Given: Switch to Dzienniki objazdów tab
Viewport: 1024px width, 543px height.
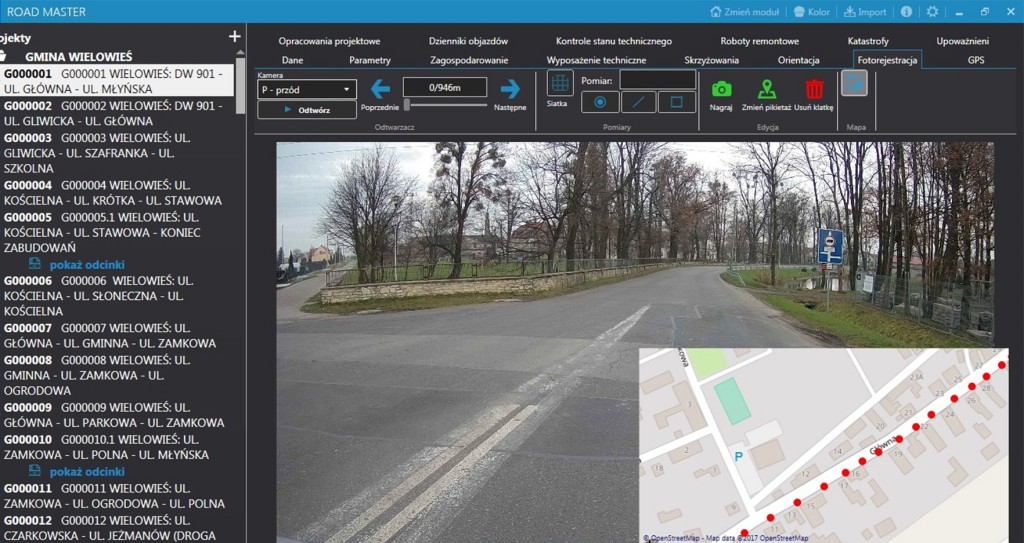Looking at the screenshot, I should pos(468,41).
